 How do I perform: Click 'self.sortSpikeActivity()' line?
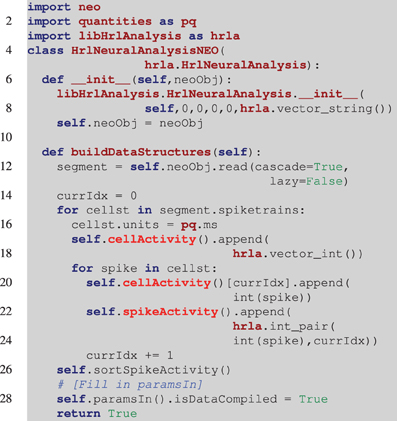coord(144,370)
